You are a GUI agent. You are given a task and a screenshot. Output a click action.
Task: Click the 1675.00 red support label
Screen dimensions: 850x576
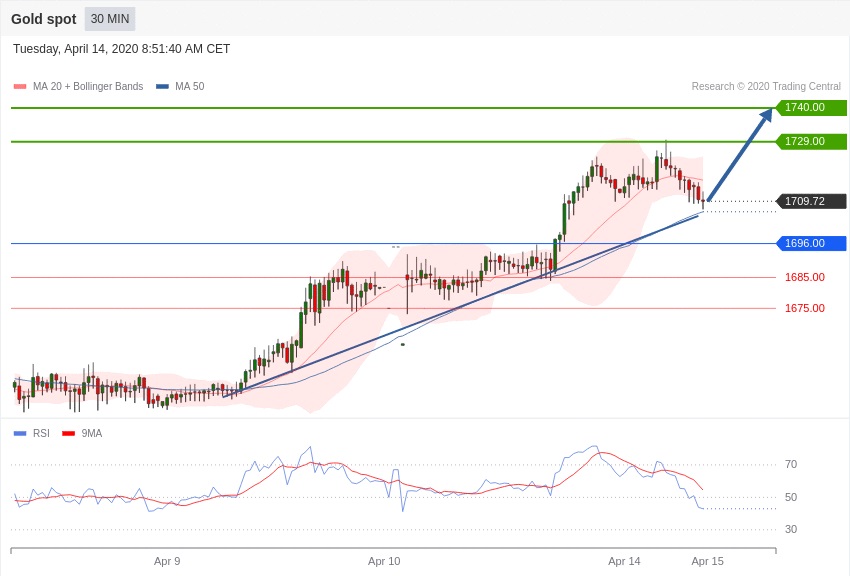(x=804, y=308)
